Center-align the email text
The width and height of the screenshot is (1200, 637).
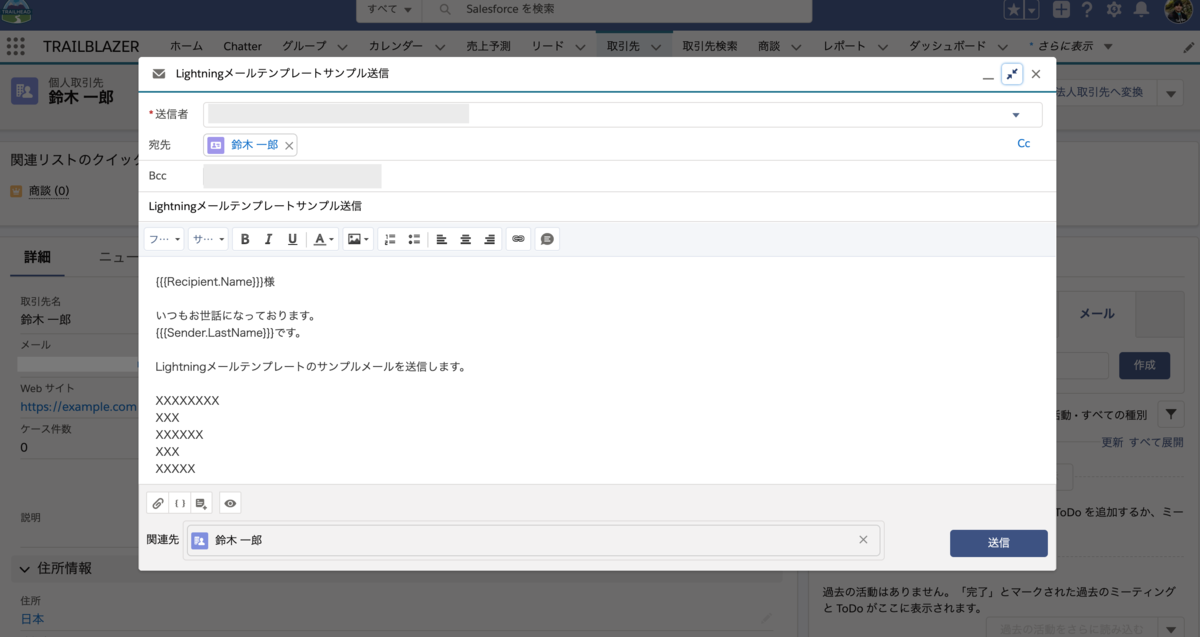pyautogui.click(x=465, y=239)
